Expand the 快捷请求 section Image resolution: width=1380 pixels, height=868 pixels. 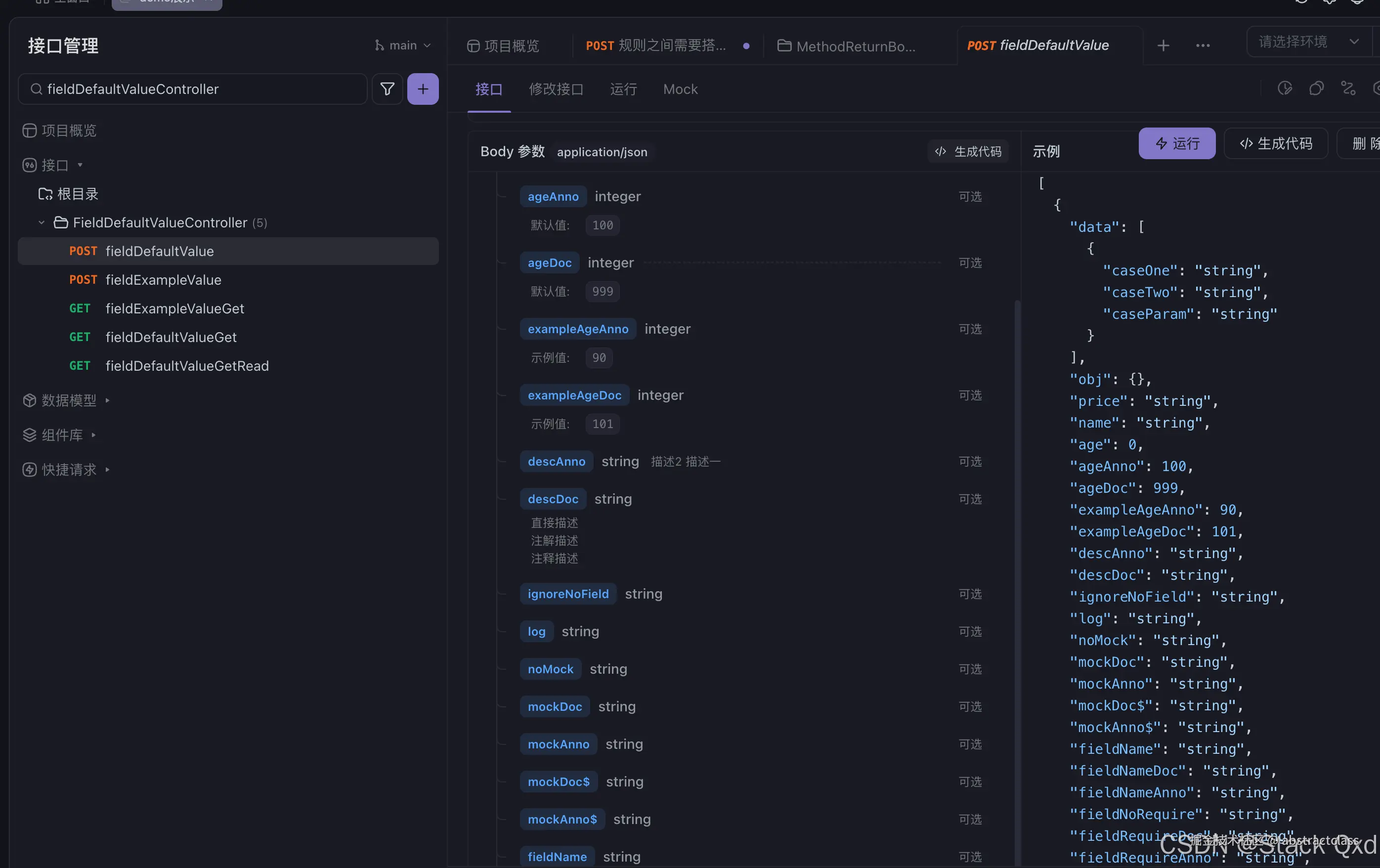(69, 470)
